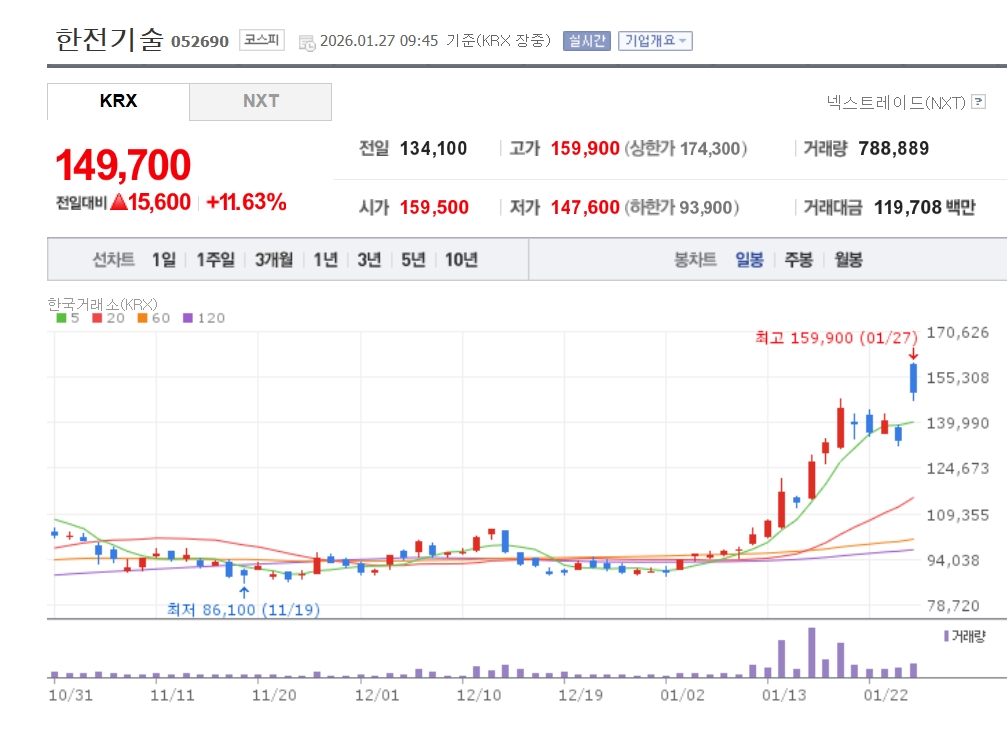Screen dimensions: 1007x733
Task: Select the 일봉 daily candle chart
Action: 749,260
